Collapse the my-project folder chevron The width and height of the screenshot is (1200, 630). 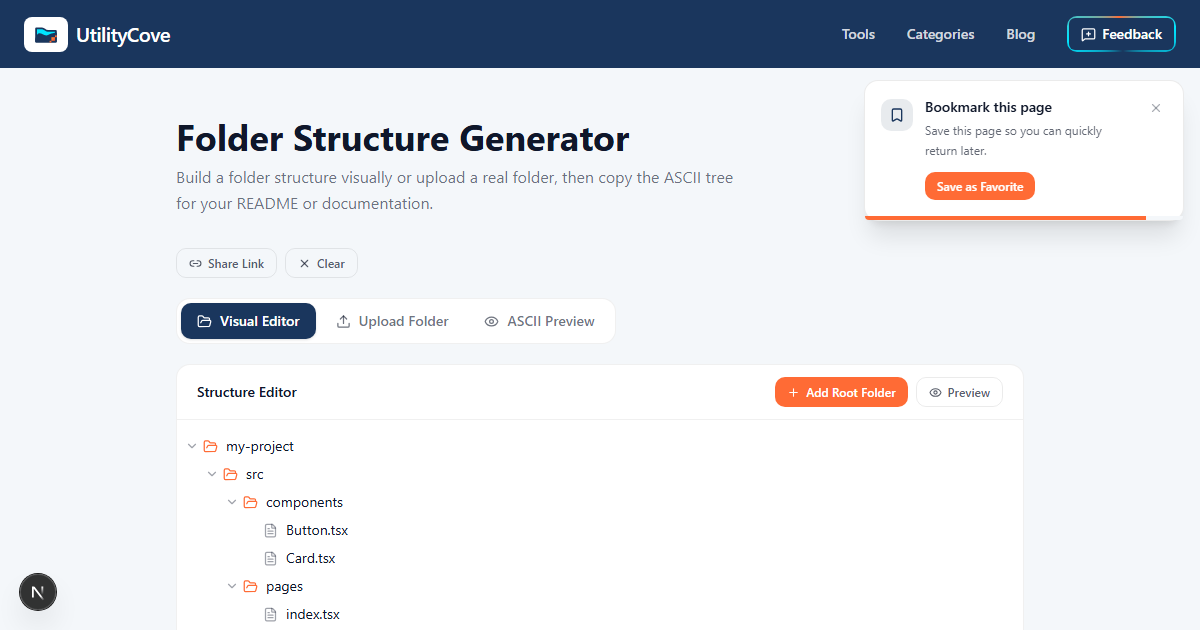click(191, 447)
